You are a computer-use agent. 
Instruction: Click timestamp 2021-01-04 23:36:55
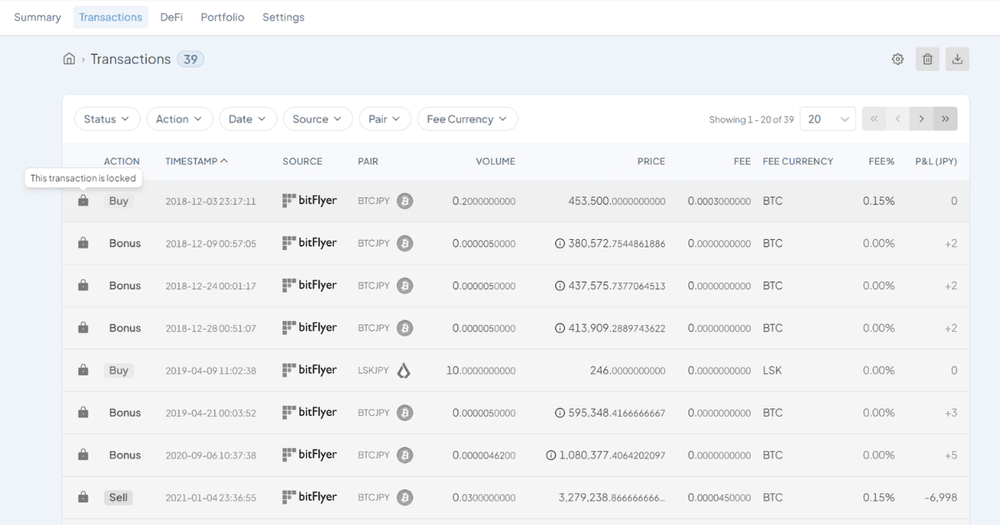[210, 498]
